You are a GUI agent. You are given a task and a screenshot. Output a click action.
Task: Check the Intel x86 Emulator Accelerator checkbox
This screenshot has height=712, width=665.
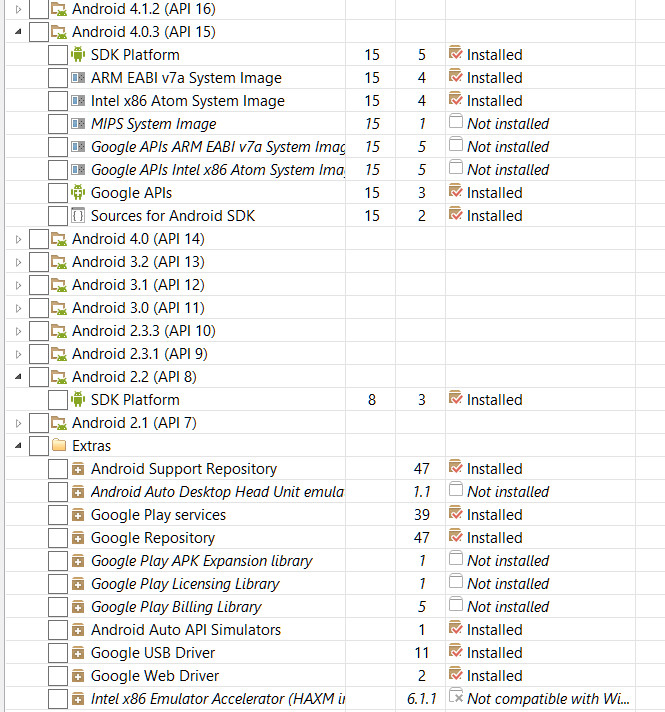[x=58, y=699]
